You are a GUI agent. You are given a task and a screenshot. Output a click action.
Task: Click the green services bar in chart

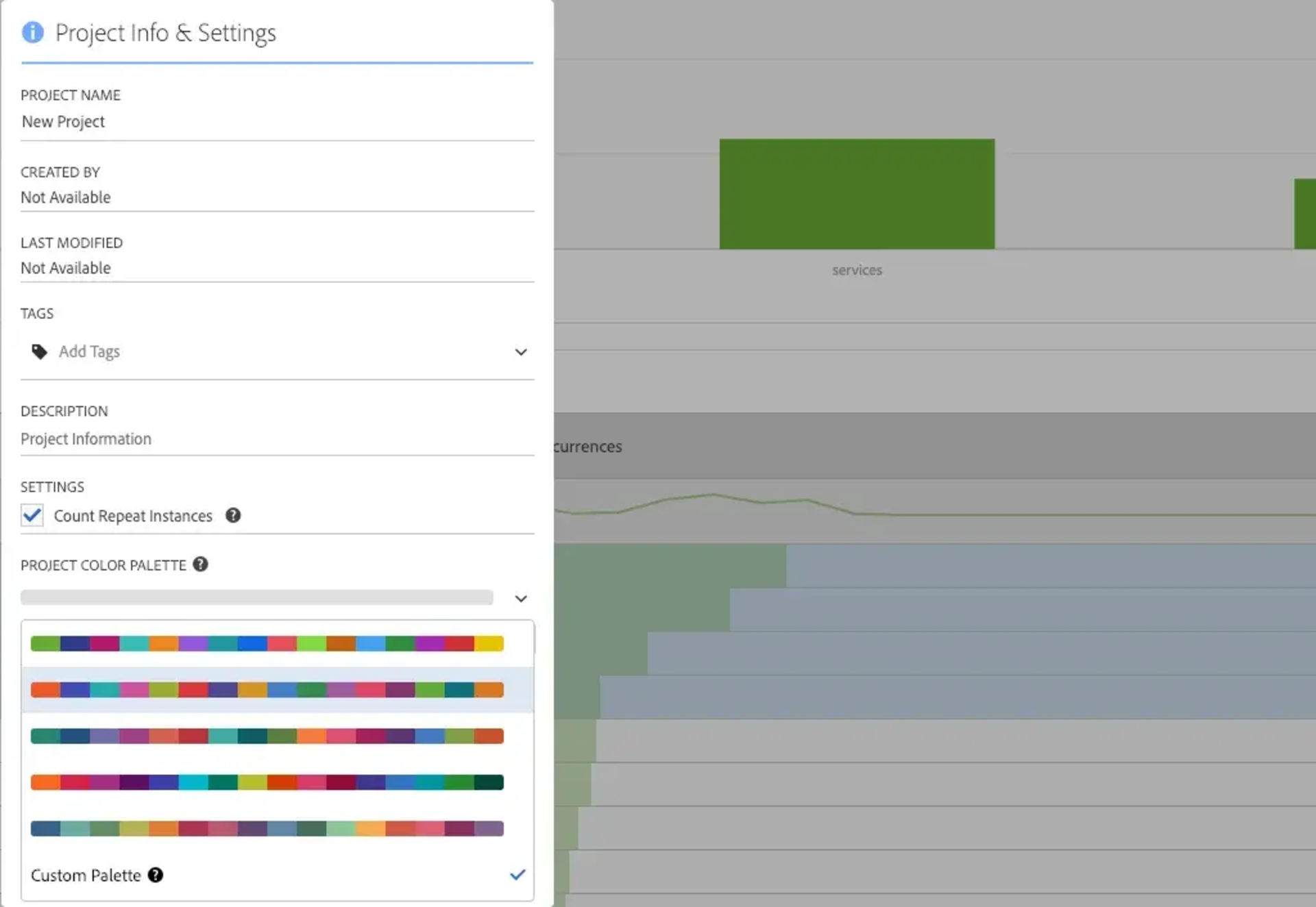pyautogui.click(x=857, y=194)
